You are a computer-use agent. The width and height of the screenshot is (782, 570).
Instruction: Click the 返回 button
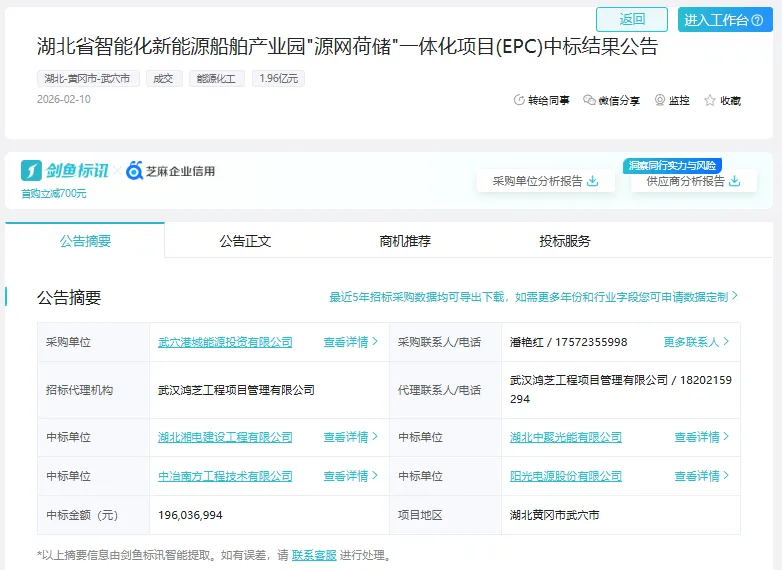click(632, 19)
